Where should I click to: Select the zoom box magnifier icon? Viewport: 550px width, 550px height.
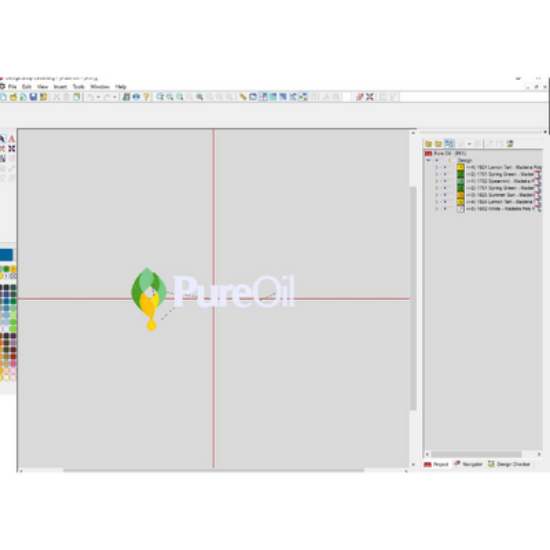[x=160, y=97]
